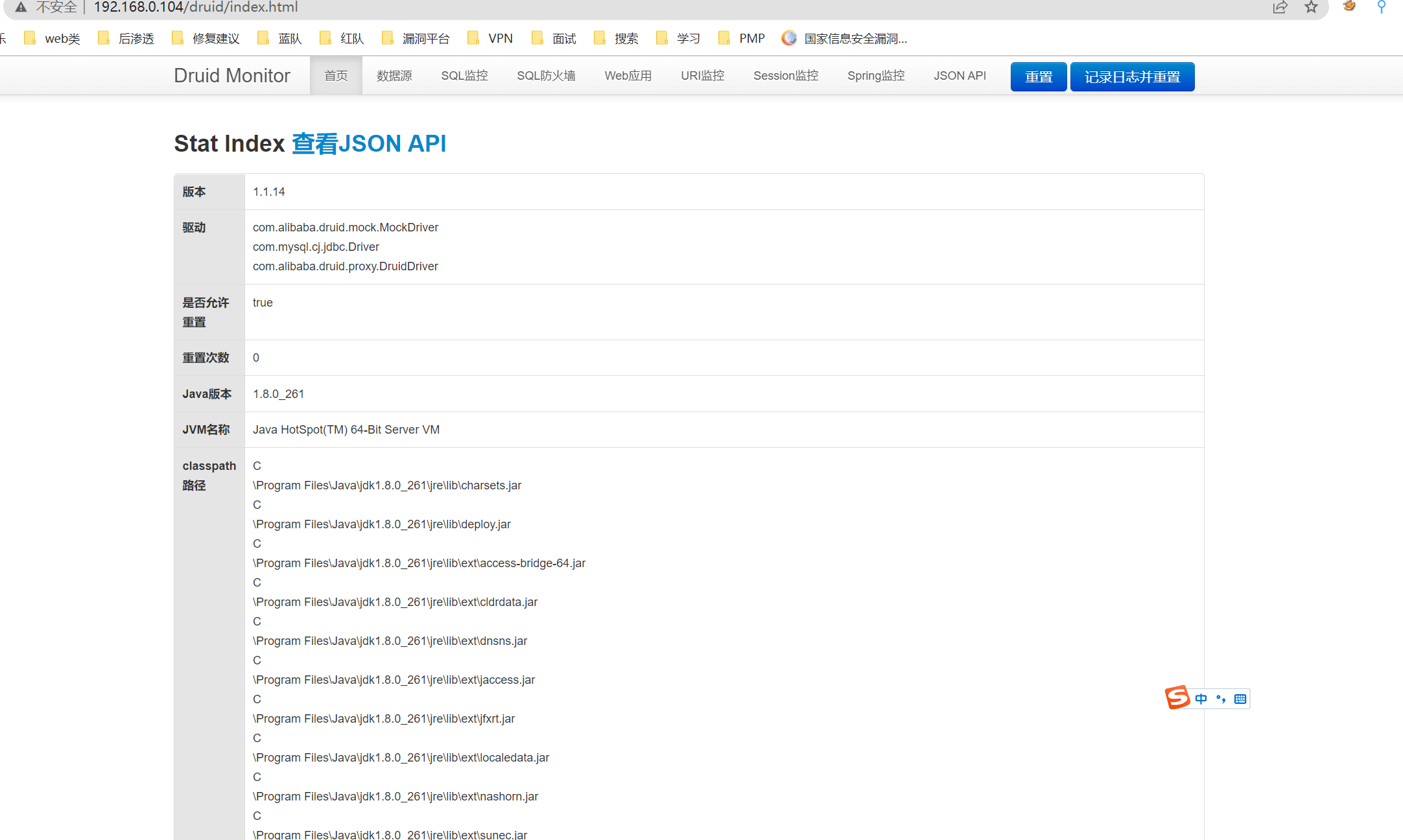
Task: Open the 漏洞平台 bookmark folder
Action: pyautogui.click(x=416, y=38)
